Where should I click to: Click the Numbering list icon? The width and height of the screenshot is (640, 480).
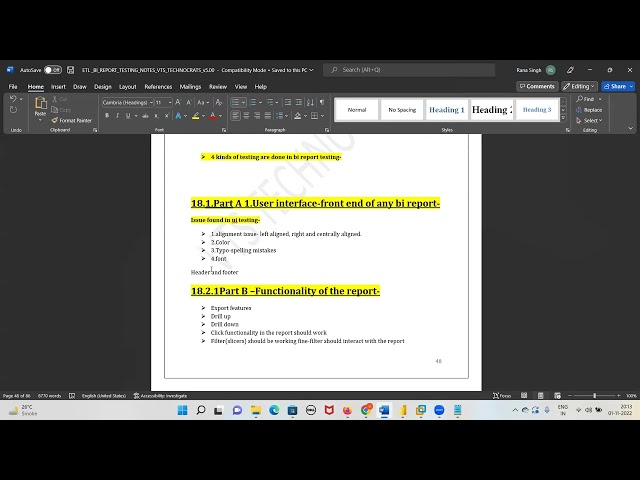coord(253,102)
